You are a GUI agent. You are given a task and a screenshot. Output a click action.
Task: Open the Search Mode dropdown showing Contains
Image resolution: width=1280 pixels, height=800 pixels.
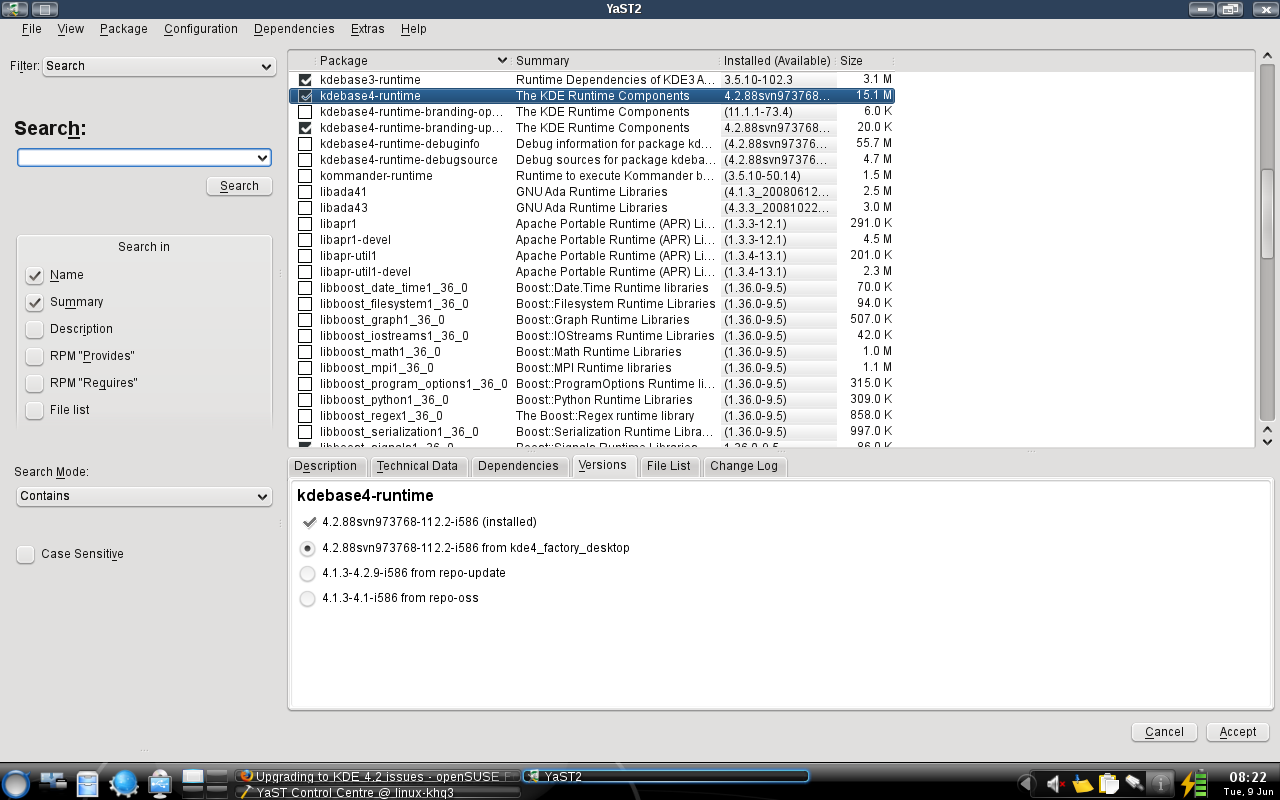point(145,496)
